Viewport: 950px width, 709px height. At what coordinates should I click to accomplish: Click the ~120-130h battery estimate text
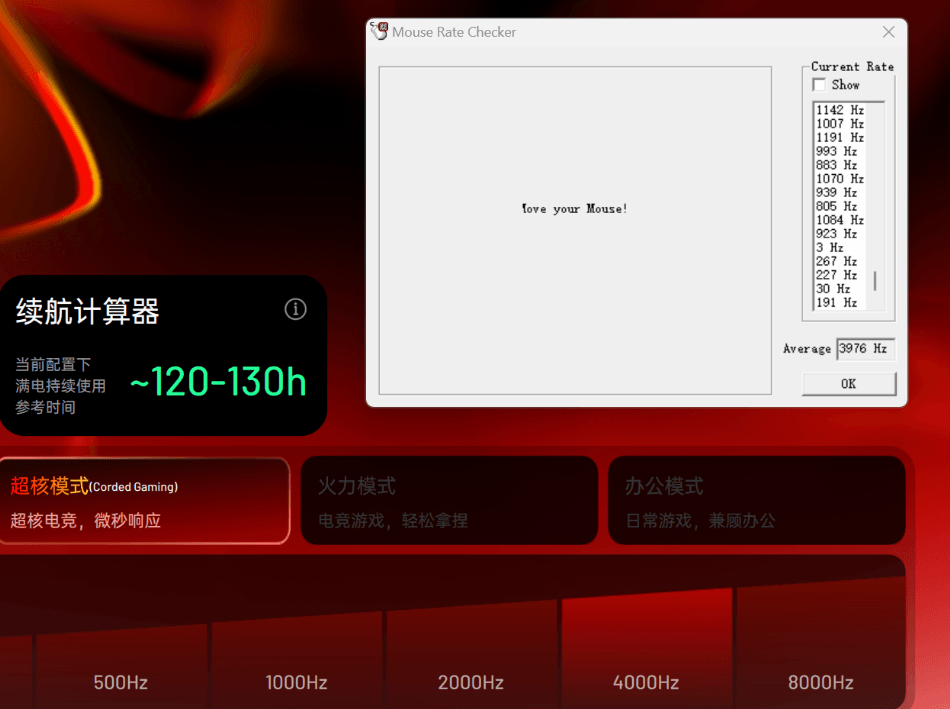coord(218,382)
